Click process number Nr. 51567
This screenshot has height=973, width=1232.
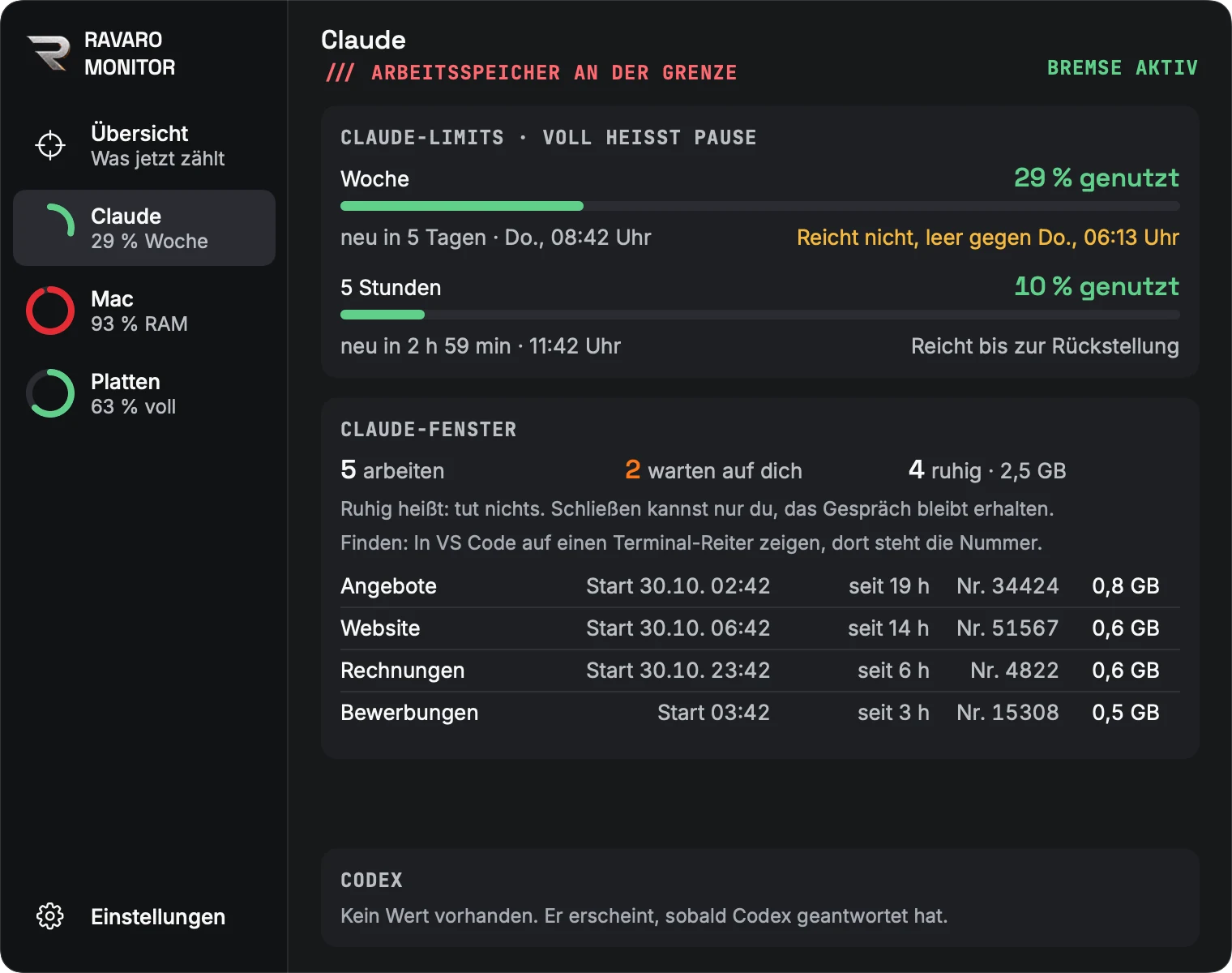point(1007,628)
